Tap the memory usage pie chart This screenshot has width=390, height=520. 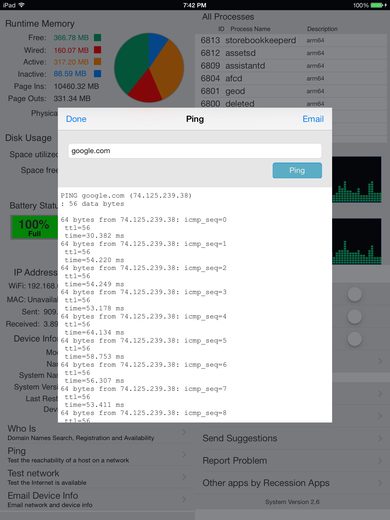pyautogui.click(x=149, y=67)
